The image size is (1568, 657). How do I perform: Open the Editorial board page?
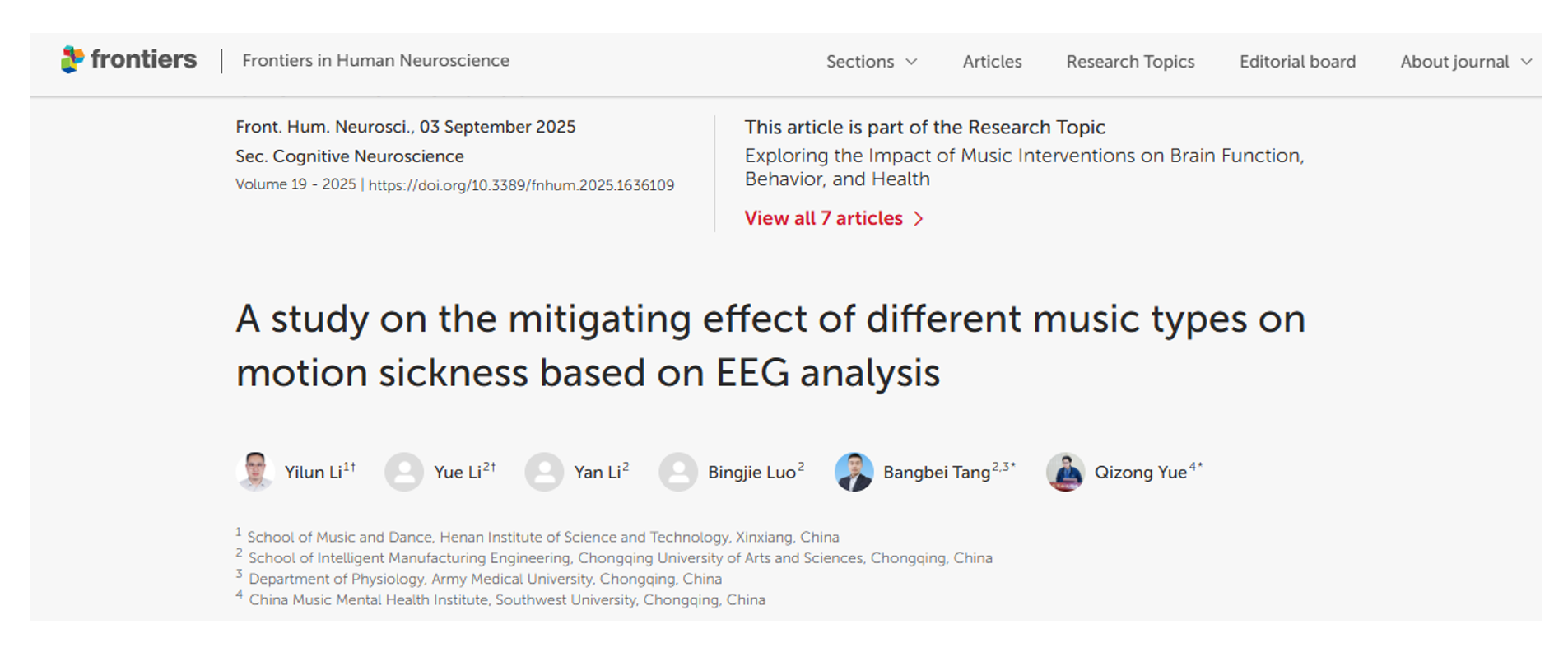click(x=1297, y=62)
